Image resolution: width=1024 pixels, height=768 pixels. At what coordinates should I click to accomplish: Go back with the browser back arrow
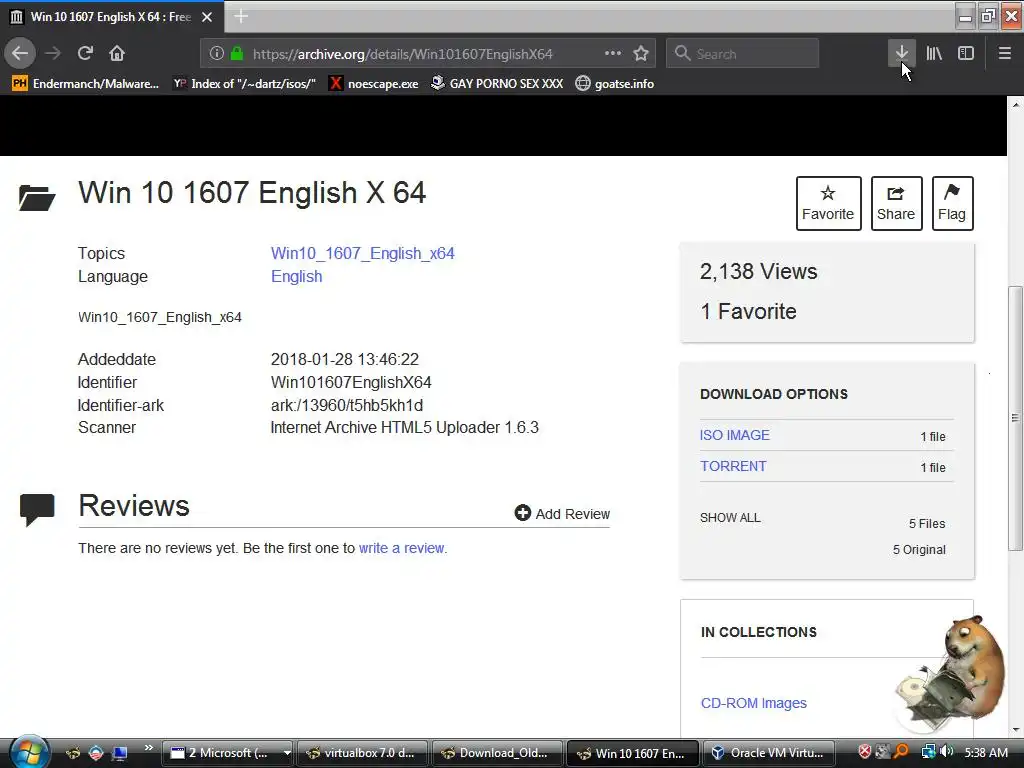(x=20, y=53)
